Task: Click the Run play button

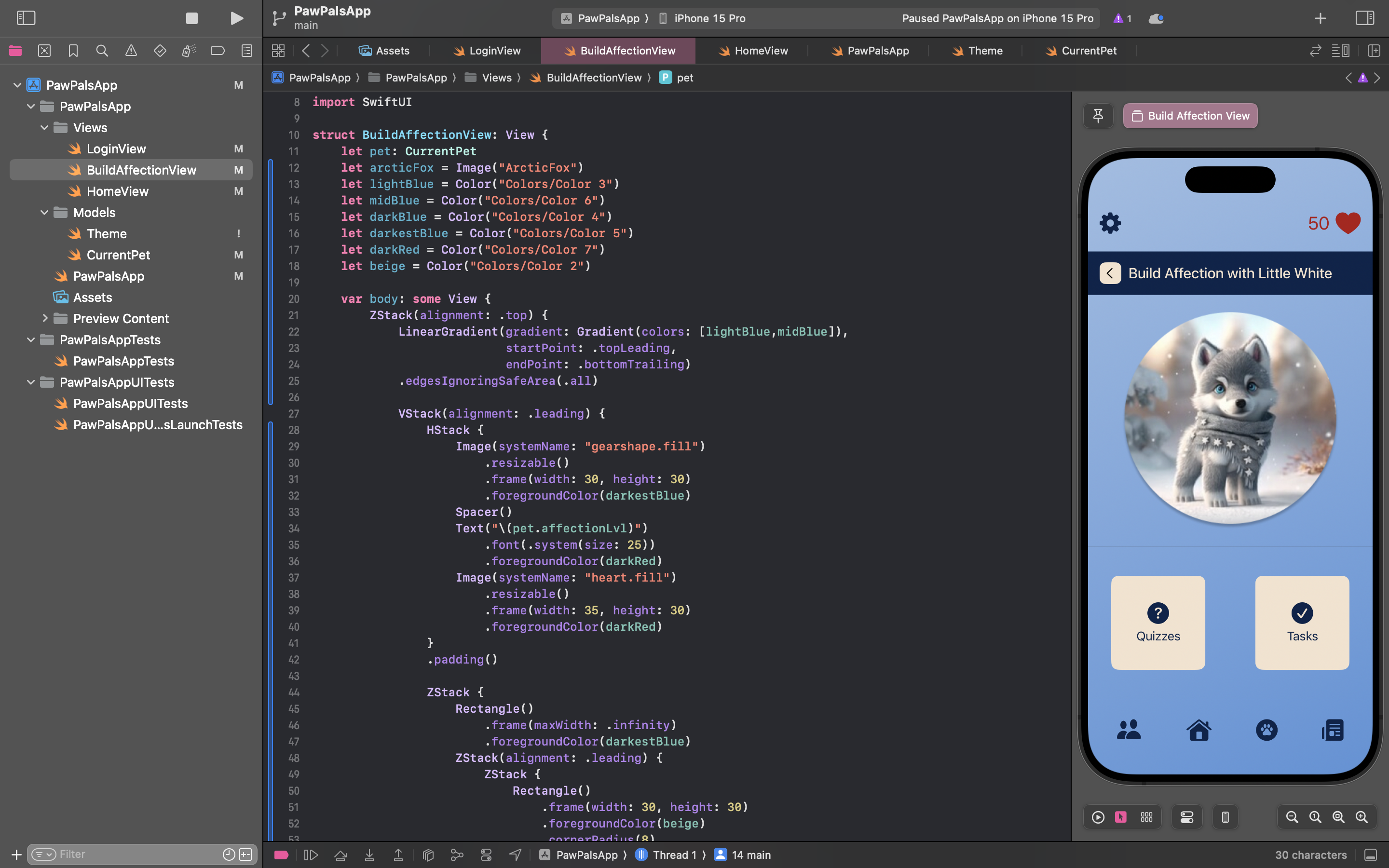Action: (236, 18)
